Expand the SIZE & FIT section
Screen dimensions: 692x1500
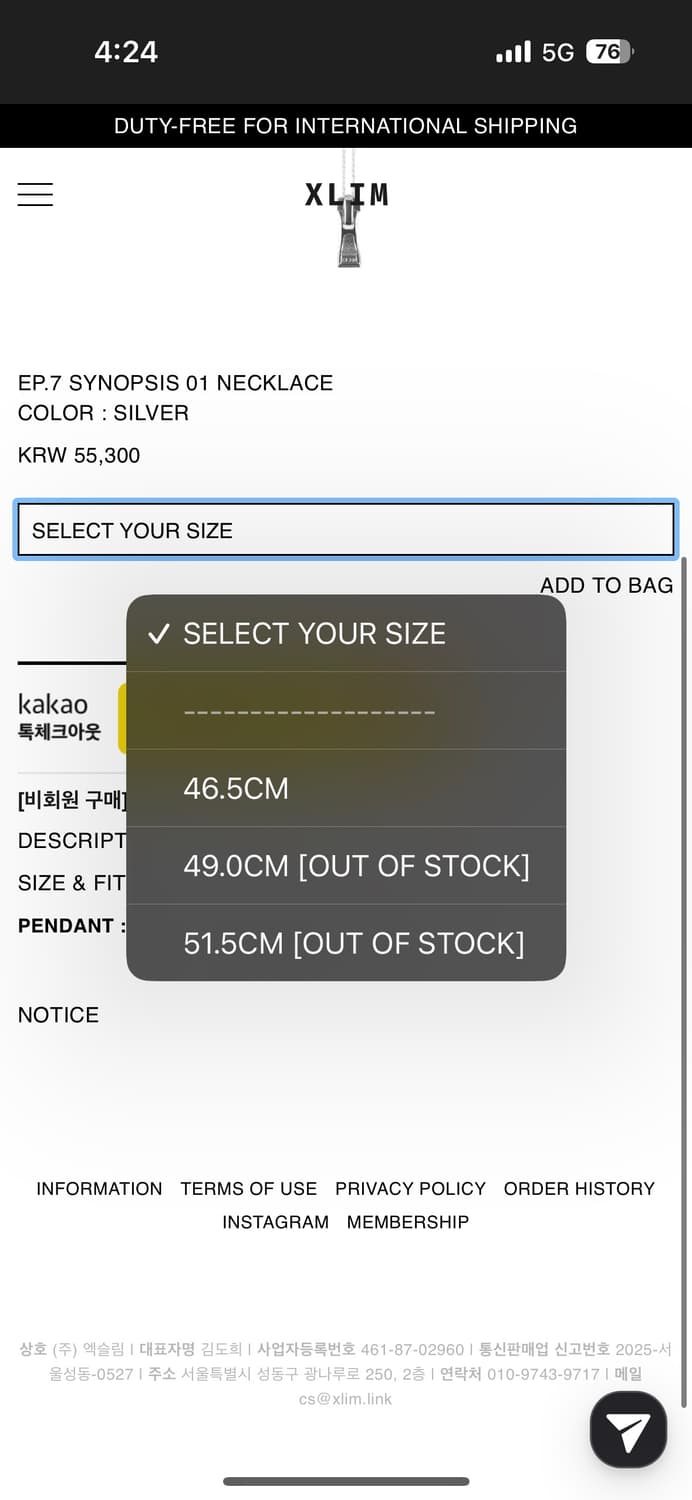pyautogui.click(x=71, y=883)
